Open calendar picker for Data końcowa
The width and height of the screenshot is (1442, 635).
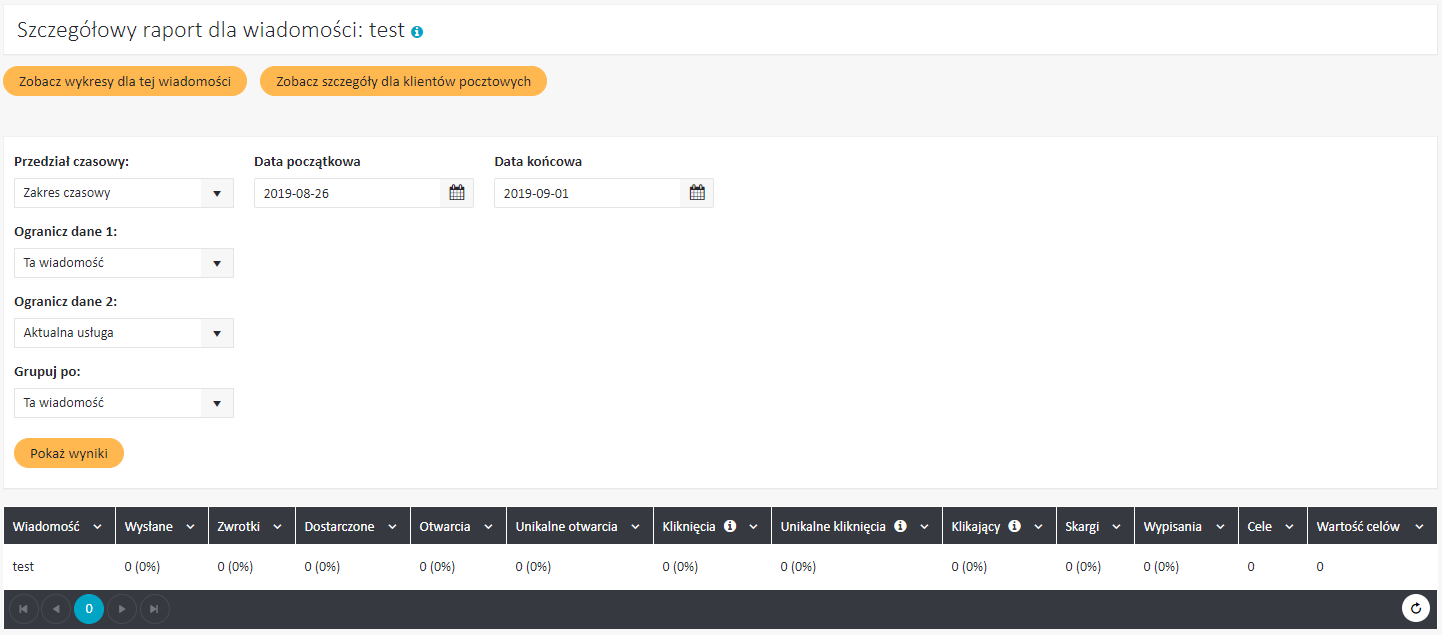(x=697, y=193)
